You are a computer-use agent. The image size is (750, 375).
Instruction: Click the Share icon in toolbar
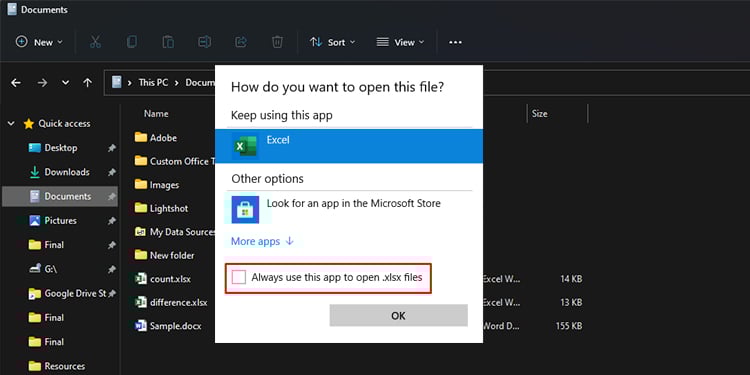tap(241, 42)
